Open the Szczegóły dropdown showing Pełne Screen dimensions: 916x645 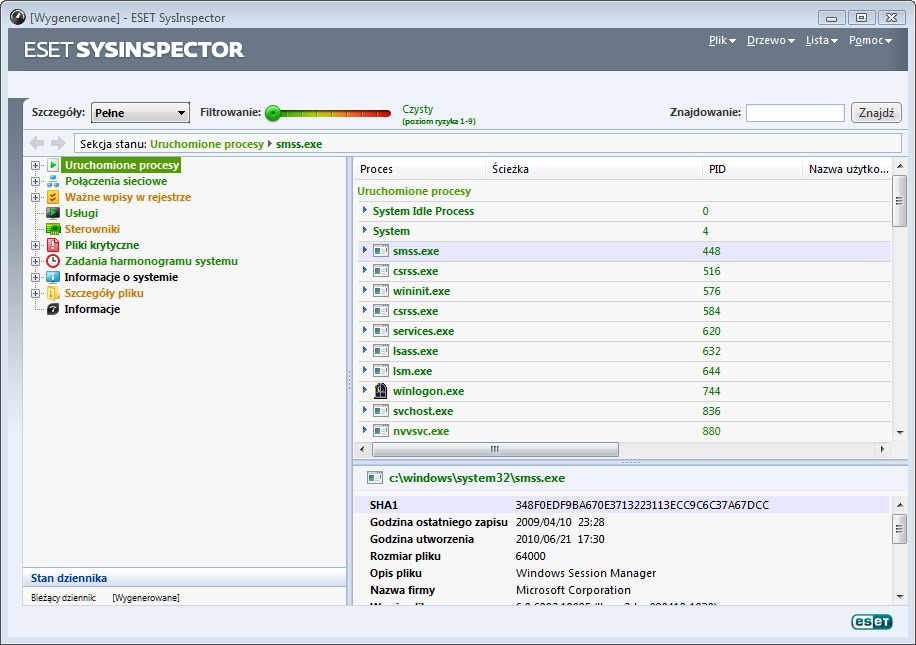pyautogui.click(x=140, y=113)
